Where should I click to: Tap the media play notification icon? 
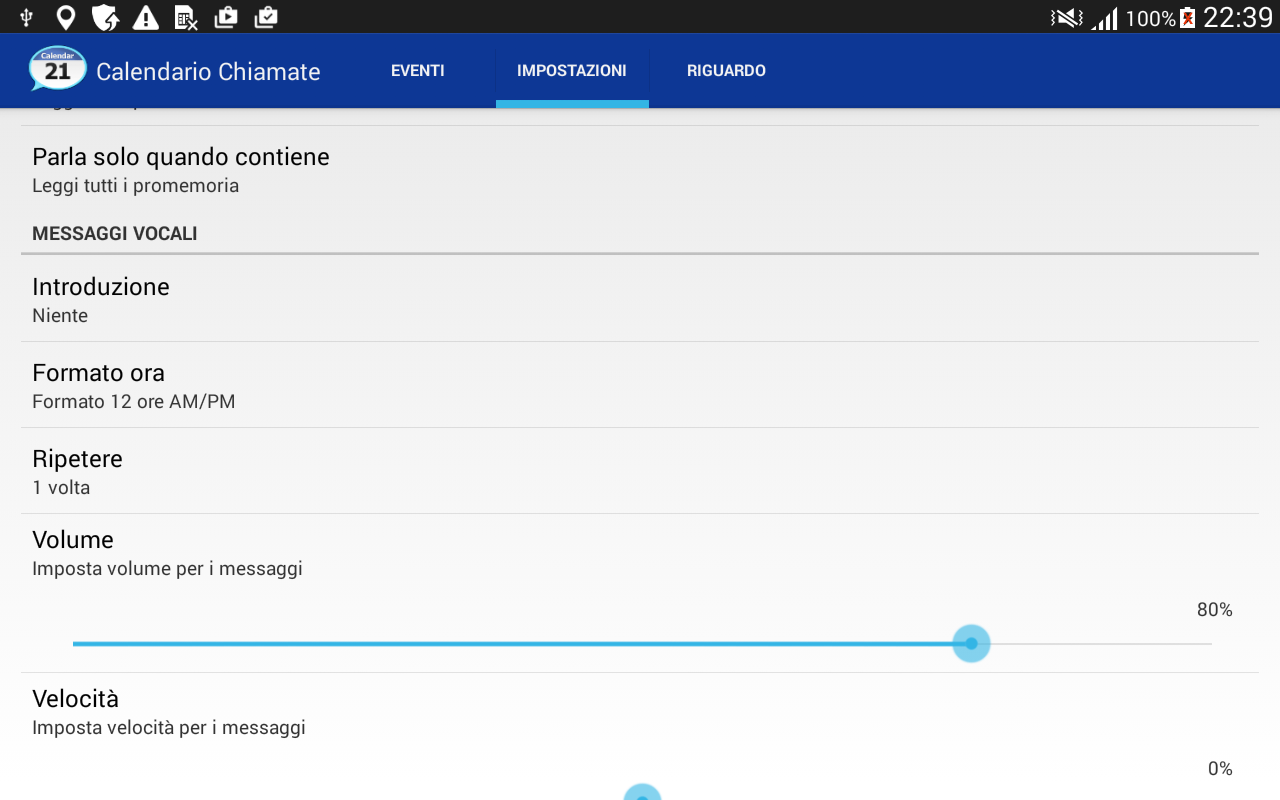tap(226, 17)
